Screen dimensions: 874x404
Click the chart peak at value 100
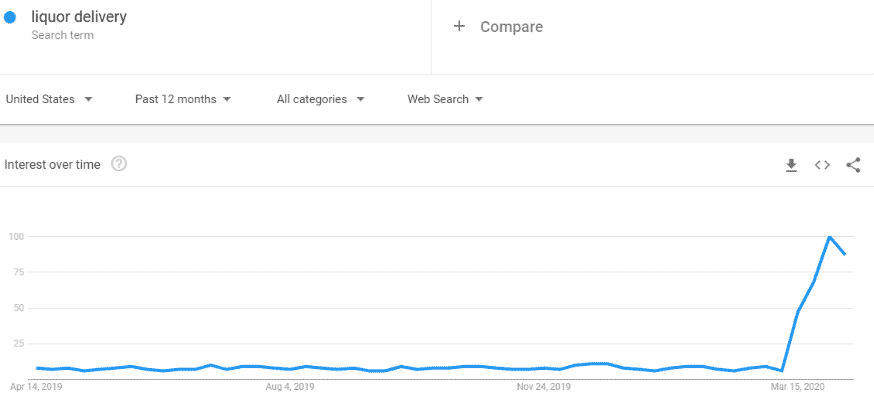point(830,236)
